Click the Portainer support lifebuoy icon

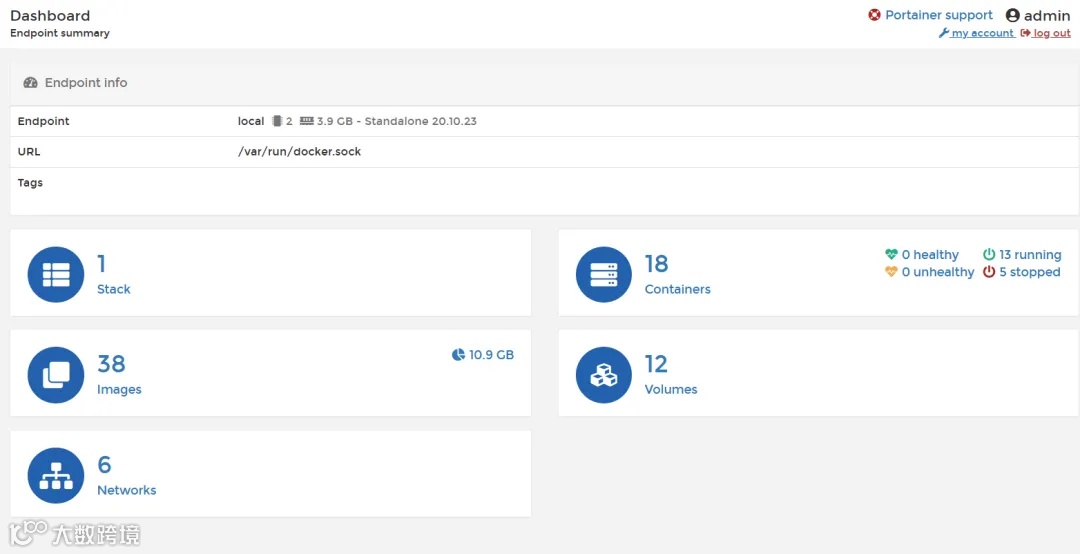pos(874,14)
